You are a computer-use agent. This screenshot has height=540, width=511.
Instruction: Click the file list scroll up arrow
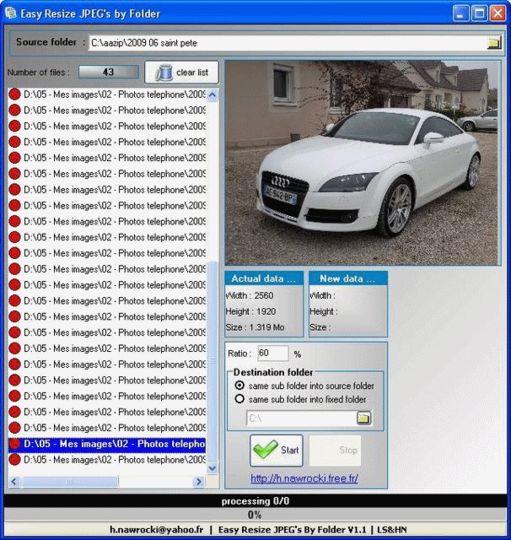[212, 94]
